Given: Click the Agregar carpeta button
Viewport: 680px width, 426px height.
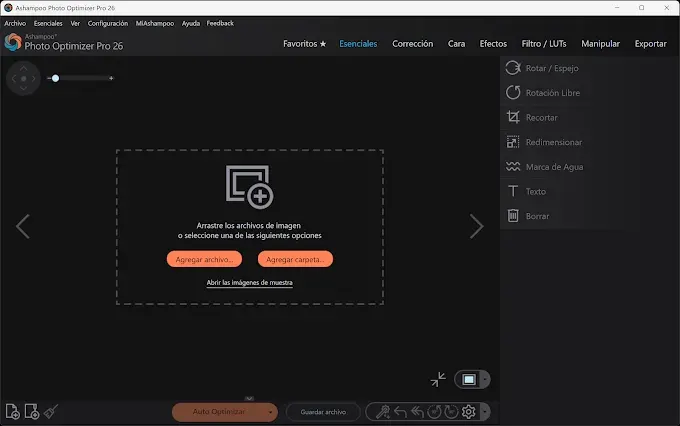Looking at the screenshot, I should coord(295,259).
